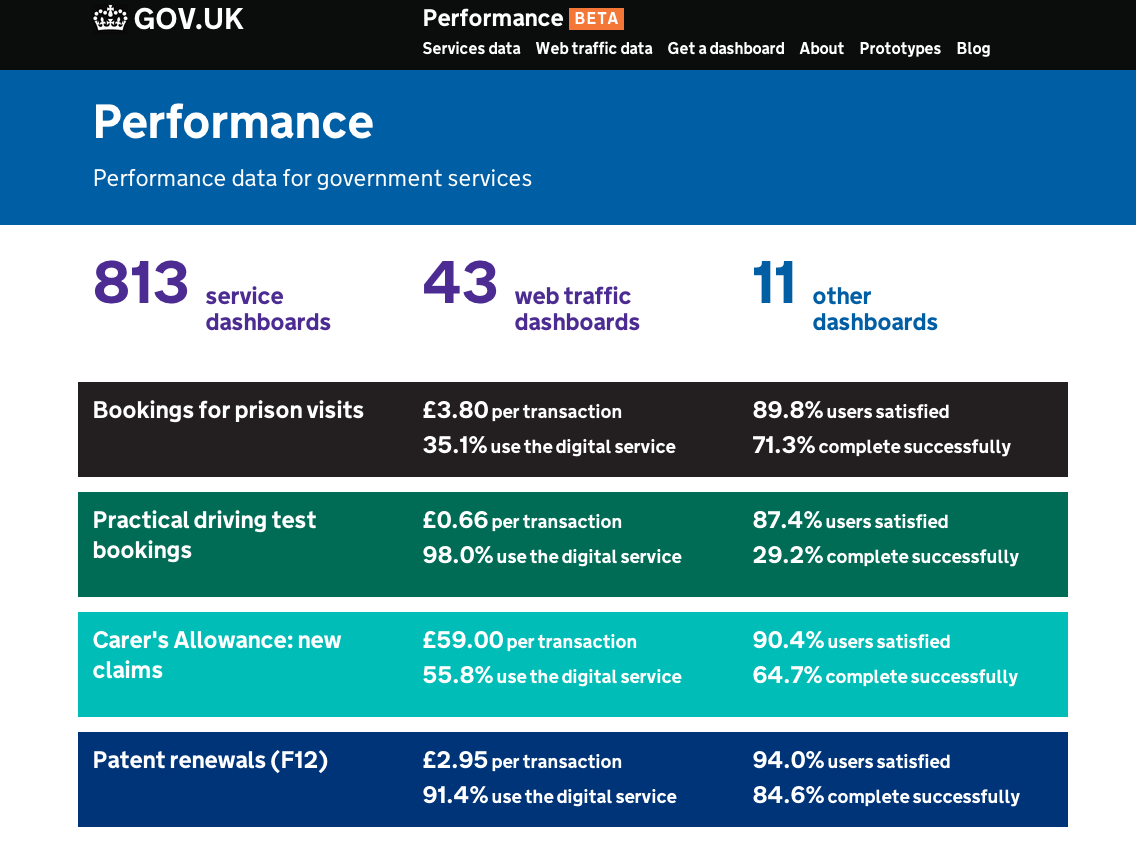The width and height of the screenshot is (1136, 841).
Task: Open the Web traffic data navigation item
Action: click(594, 48)
